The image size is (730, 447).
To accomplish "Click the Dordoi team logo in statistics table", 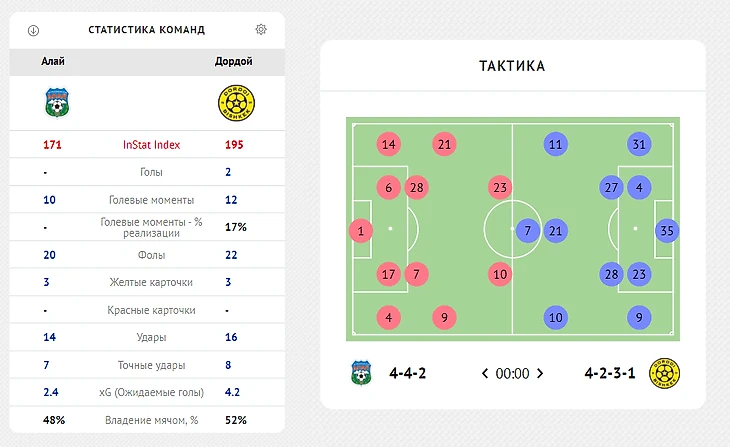I will click(x=234, y=103).
